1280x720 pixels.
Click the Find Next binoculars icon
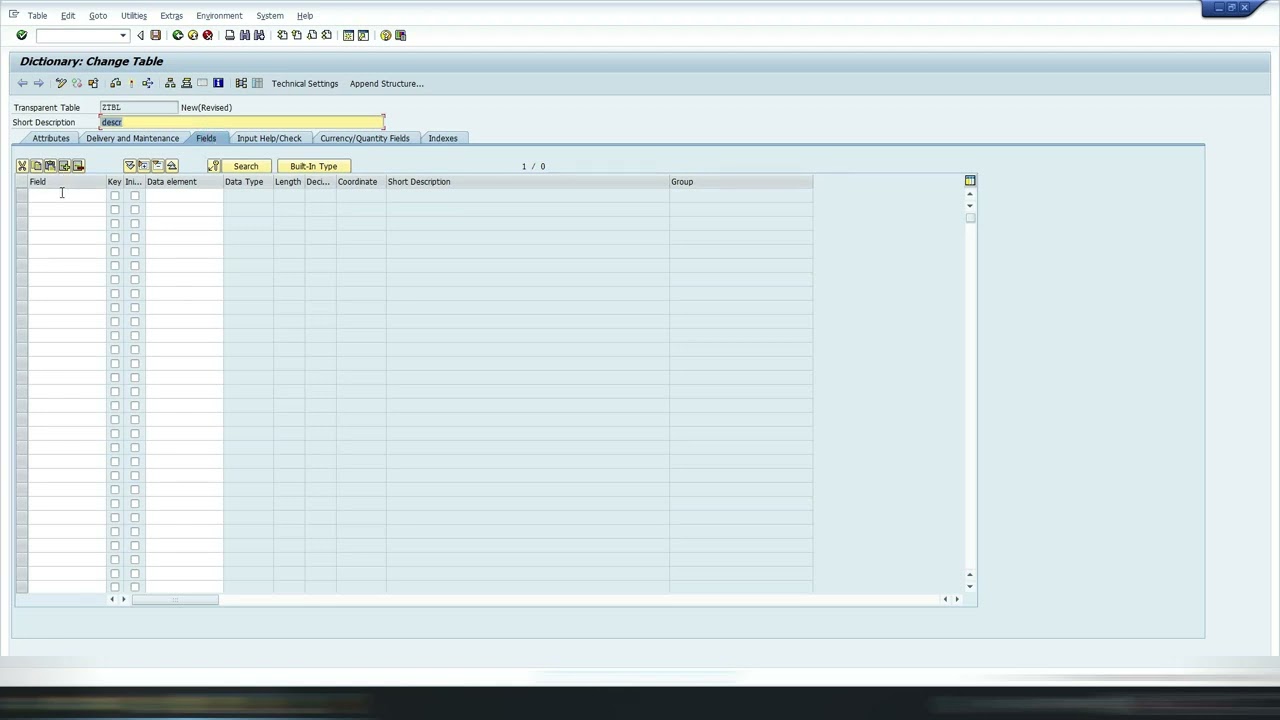tap(259, 35)
